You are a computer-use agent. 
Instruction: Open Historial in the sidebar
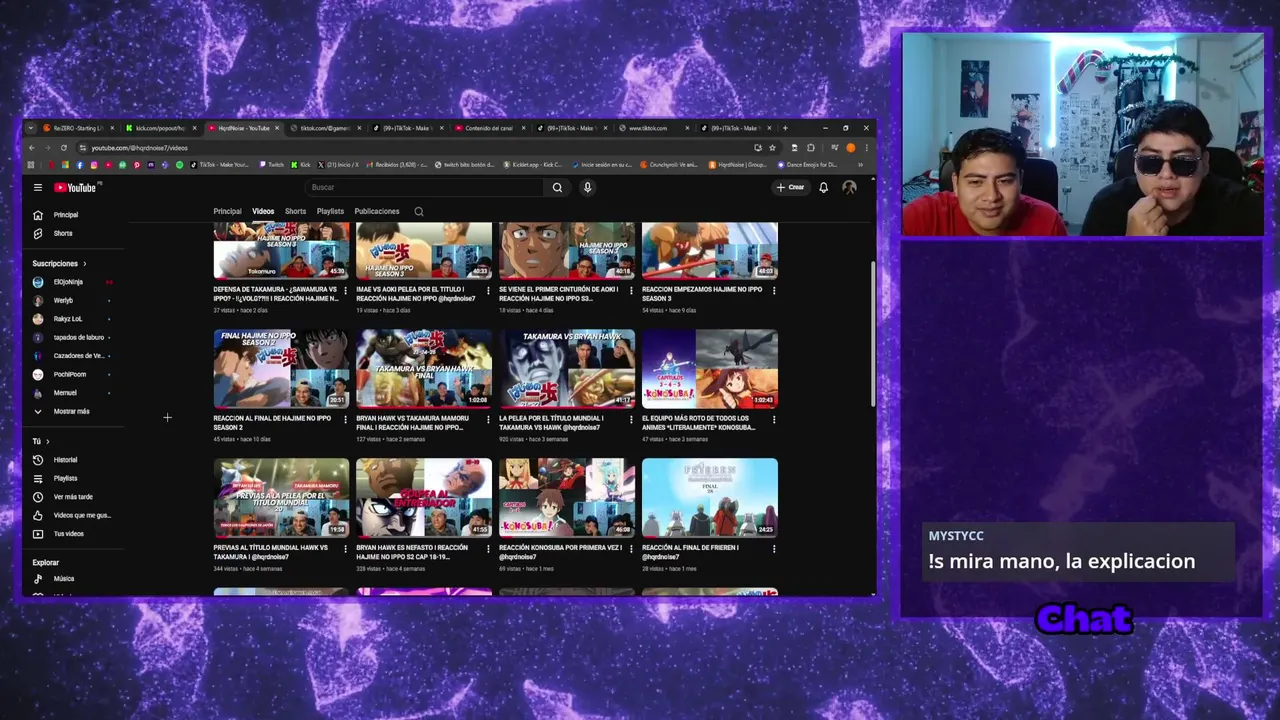pos(75,460)
